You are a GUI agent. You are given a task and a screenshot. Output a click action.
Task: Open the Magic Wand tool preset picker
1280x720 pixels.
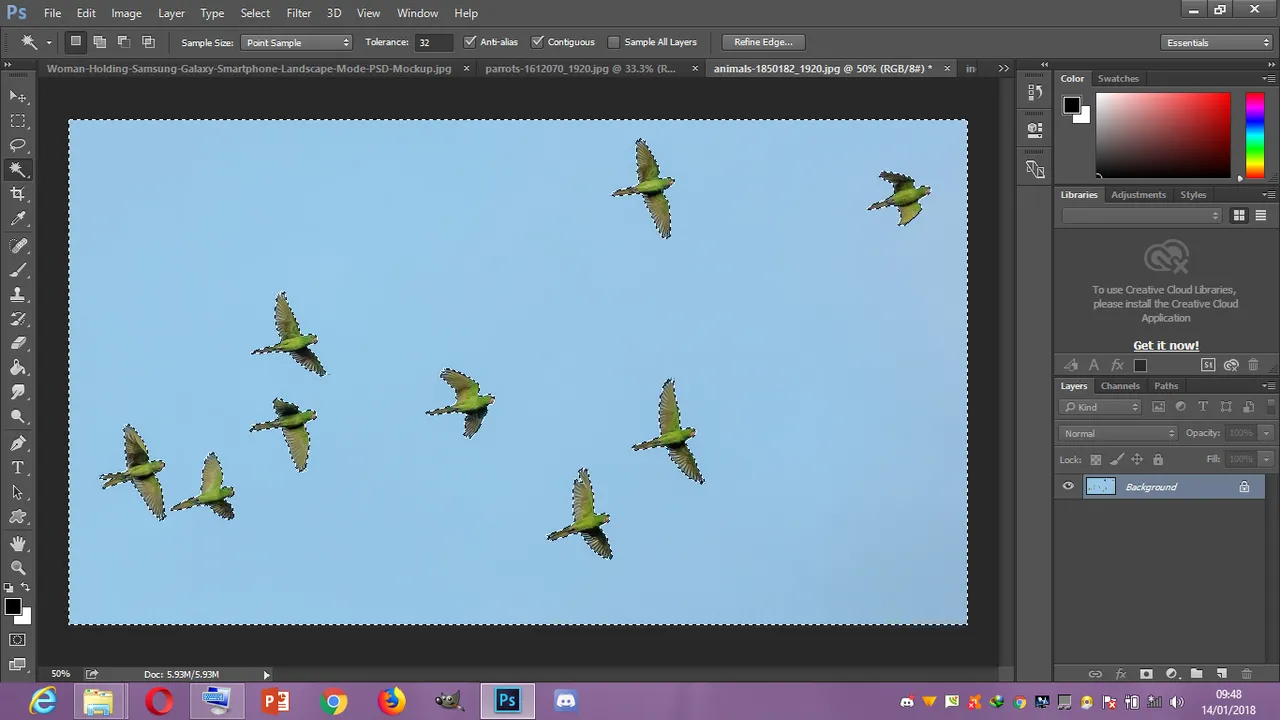pyautogui.click(x=34, y=42)
